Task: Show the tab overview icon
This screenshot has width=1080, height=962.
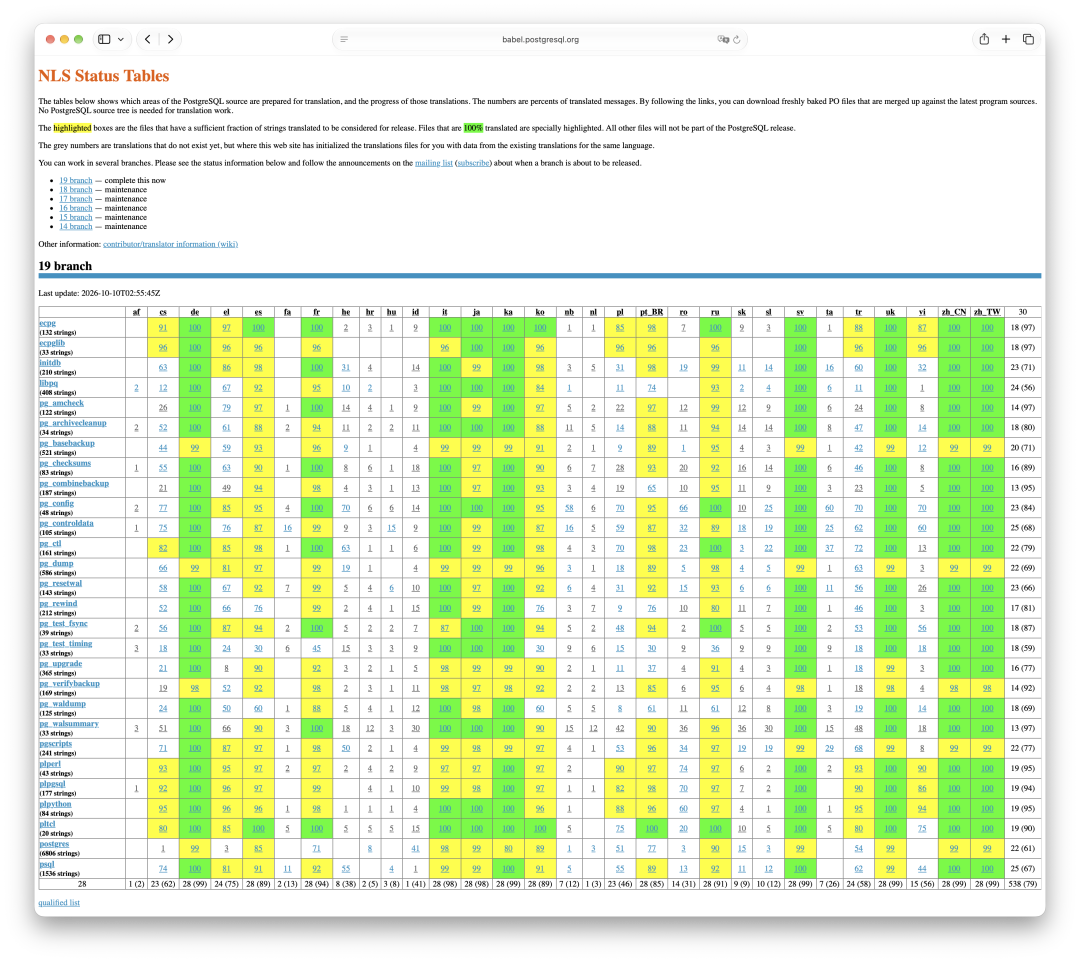Action: 1028,39
